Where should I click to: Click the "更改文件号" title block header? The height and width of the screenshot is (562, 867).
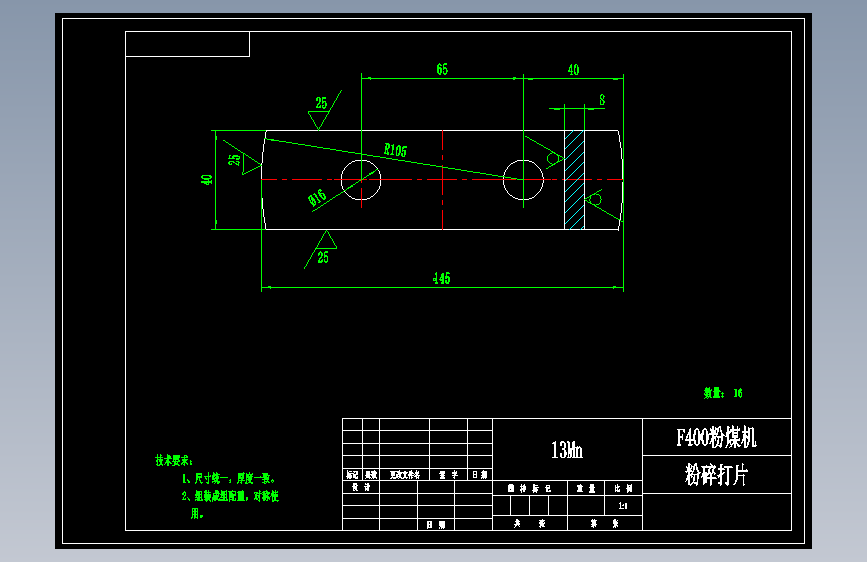point(404,475)
